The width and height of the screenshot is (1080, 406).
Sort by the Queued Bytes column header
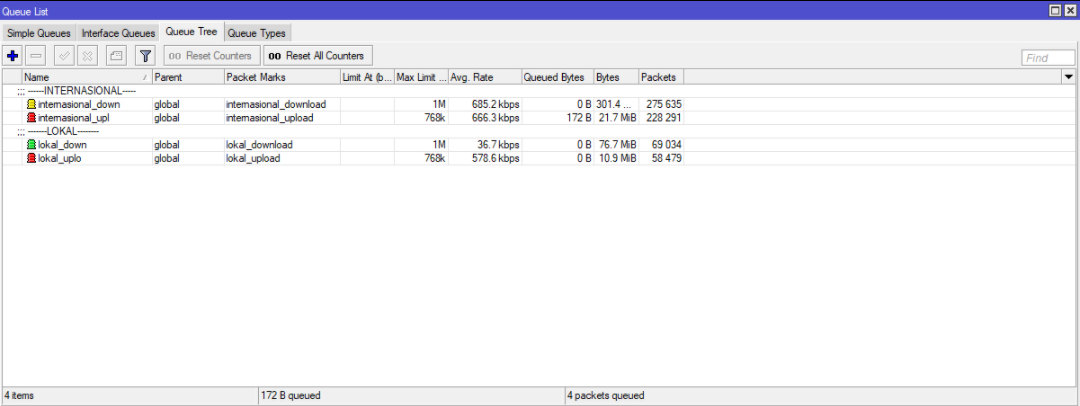tap(558, 77)
